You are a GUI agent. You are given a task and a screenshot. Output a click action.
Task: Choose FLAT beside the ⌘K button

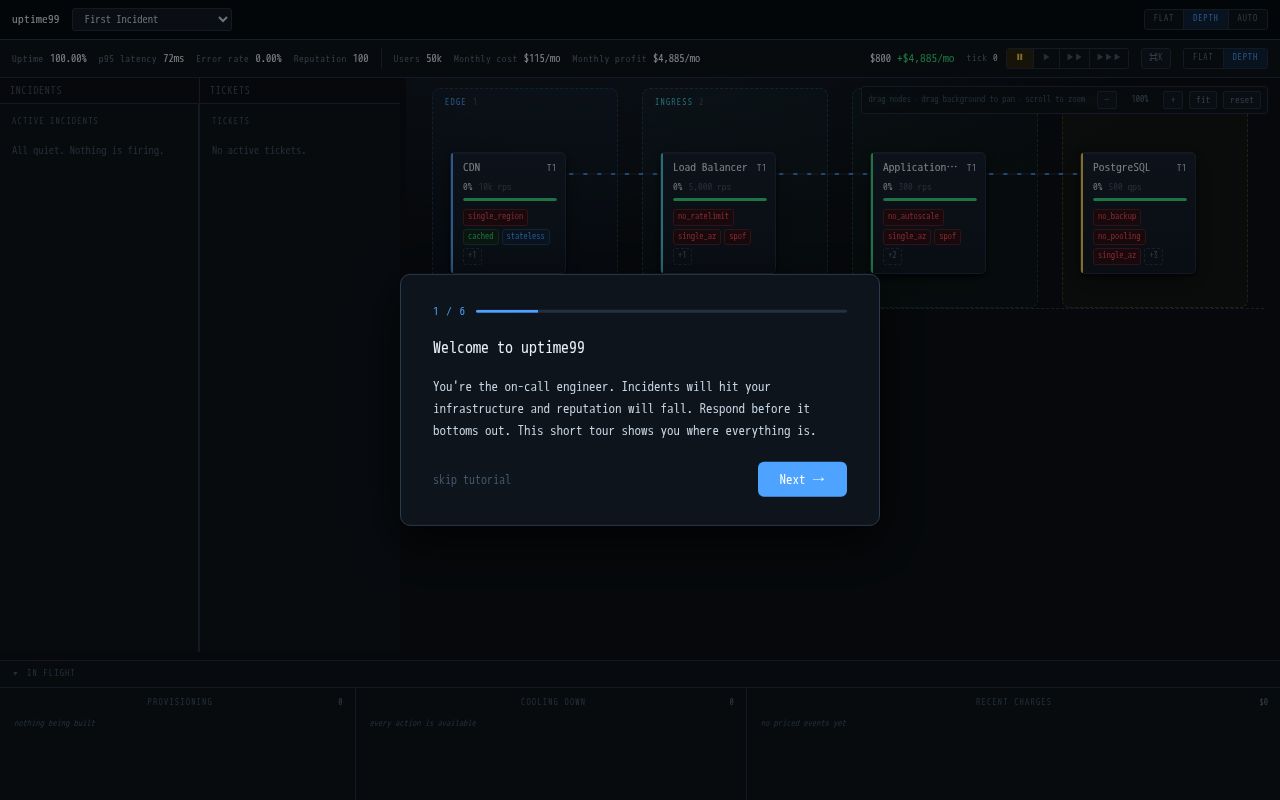click(x=1203, y=58)
